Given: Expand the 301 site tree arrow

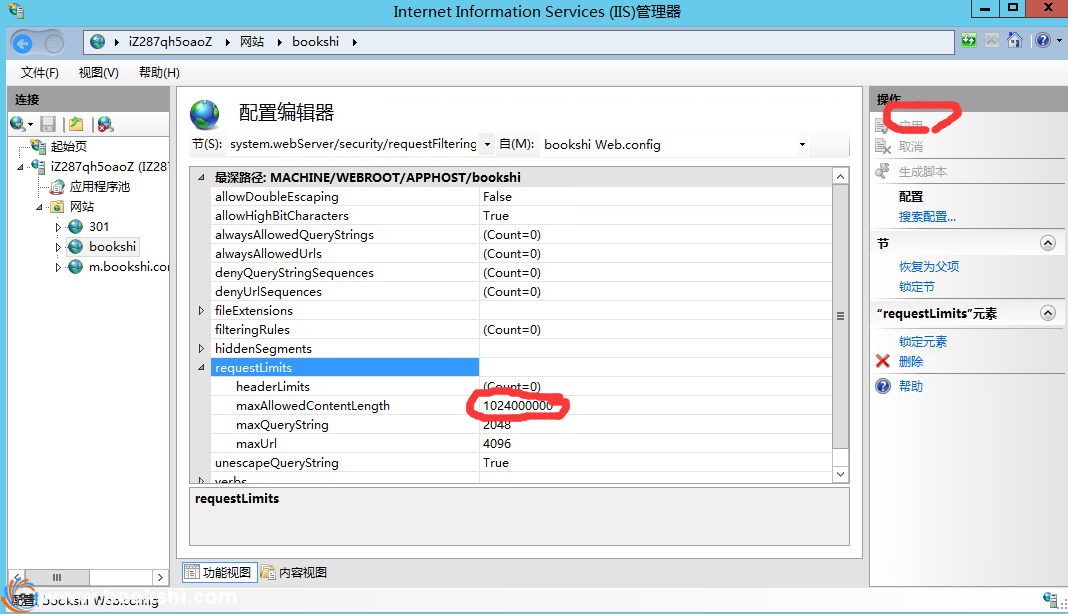Looking at the screenshot, I should tap(58, 227).
